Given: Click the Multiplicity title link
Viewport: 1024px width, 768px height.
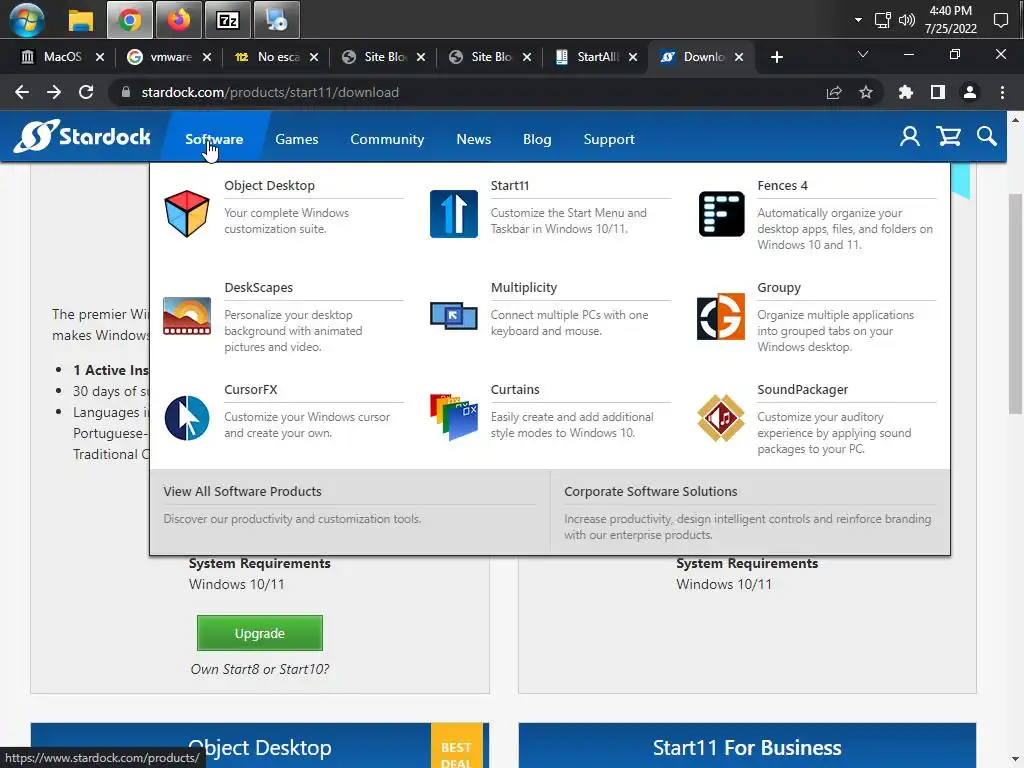Looking at the screenshot, I should (x=524, y=287).
